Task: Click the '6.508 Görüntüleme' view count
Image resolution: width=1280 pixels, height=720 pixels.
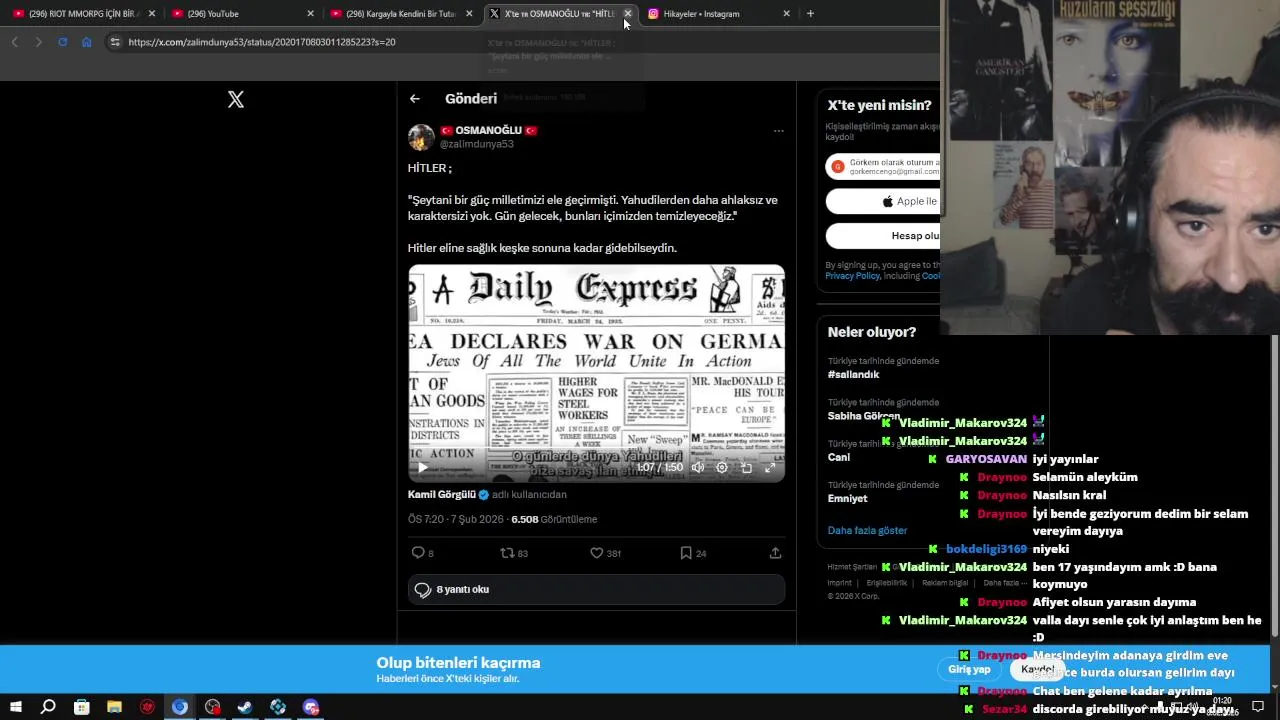Action: (554, 519)
